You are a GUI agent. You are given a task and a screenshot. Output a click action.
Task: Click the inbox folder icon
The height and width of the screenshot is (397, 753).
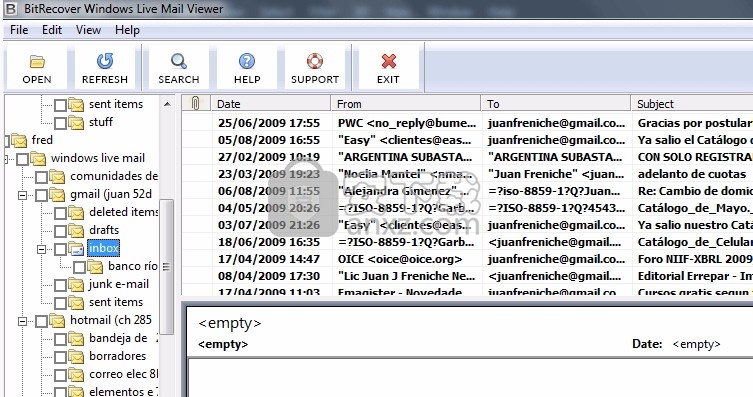tap(76, 249)
